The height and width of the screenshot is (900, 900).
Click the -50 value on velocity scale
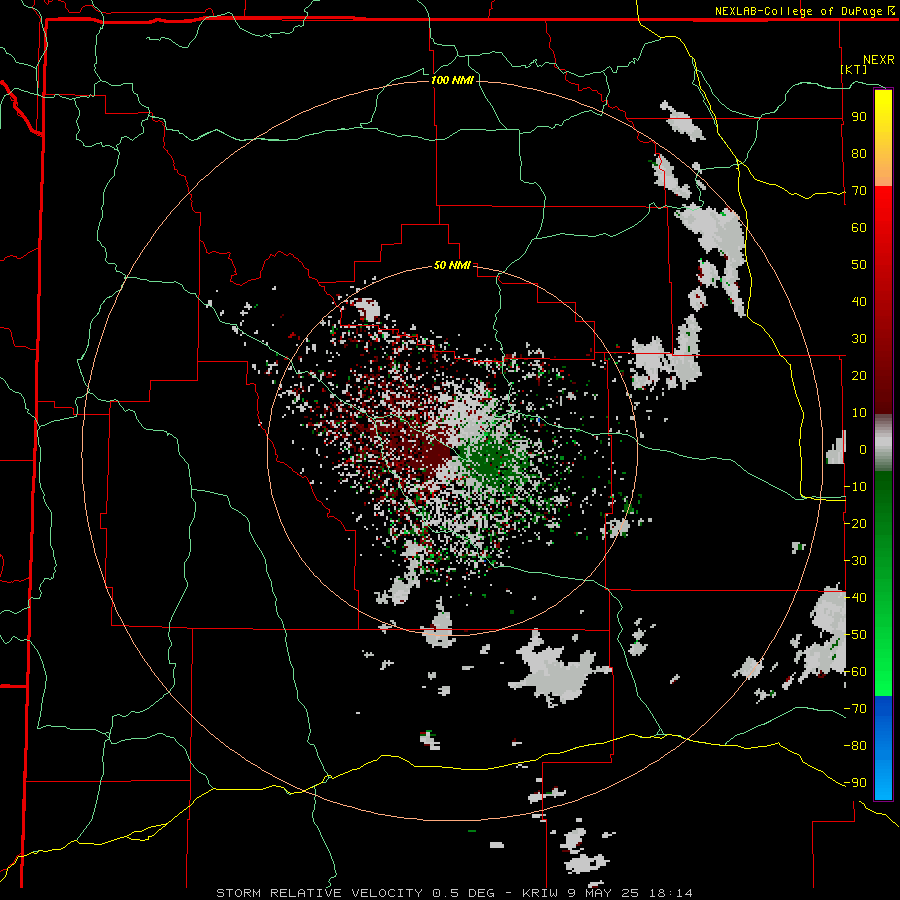point(855,635)
